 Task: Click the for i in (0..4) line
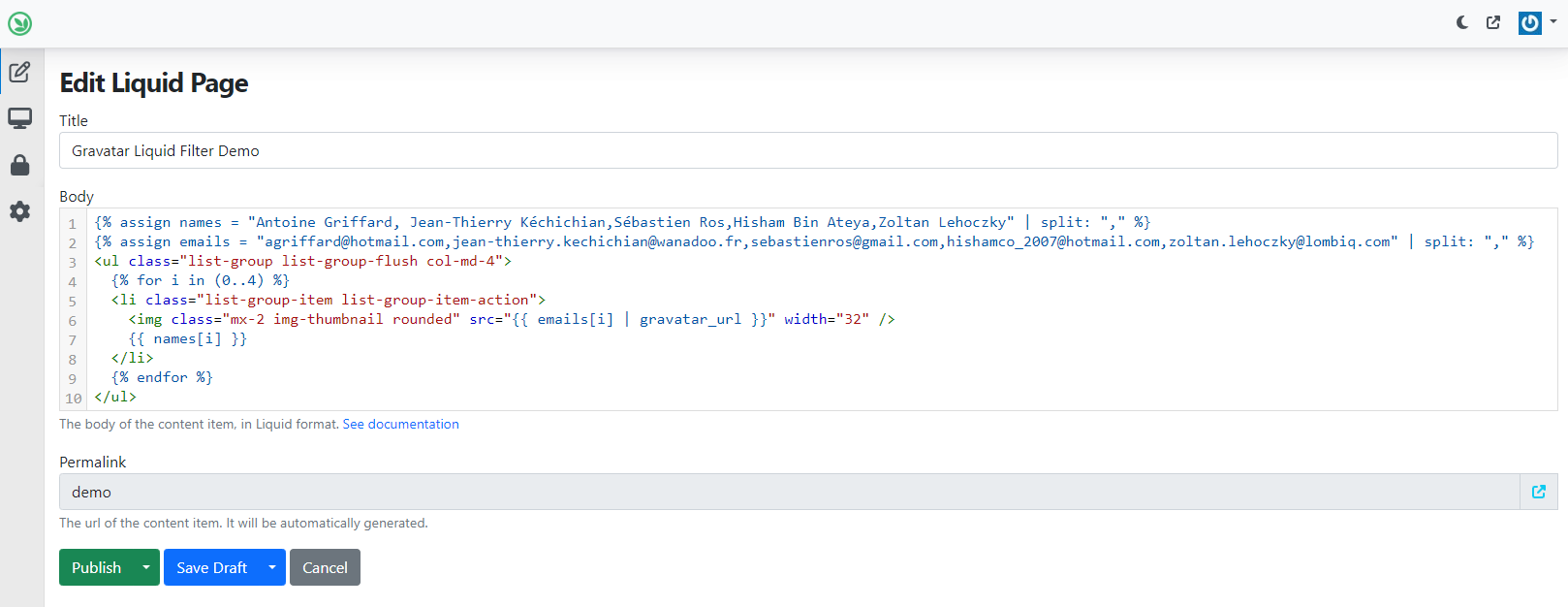(x=201, y=280)
